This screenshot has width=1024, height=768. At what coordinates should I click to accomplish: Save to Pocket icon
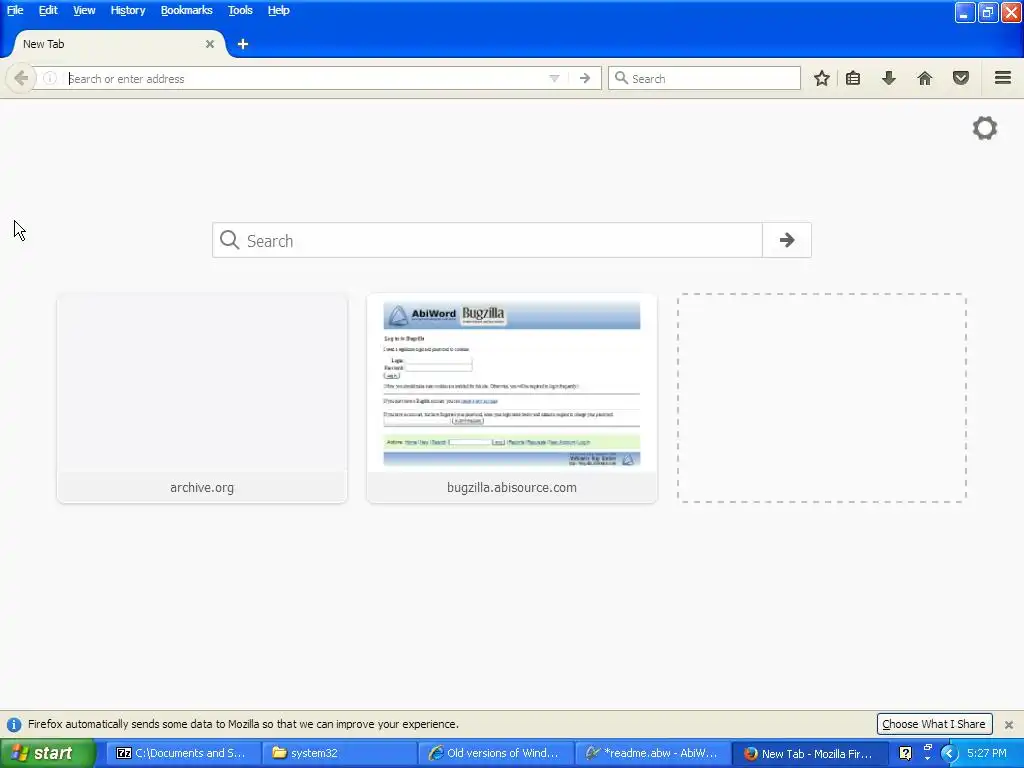pyautogui.click(x=961, y=78)
